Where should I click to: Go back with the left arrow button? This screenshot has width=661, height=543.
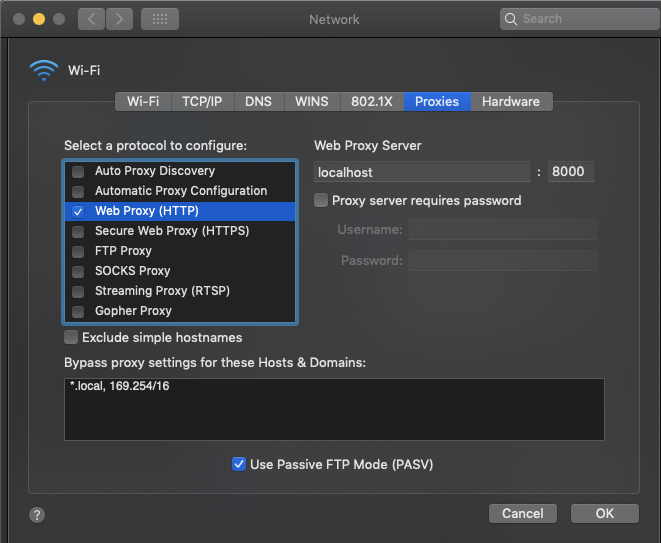(x=91, y=19)
